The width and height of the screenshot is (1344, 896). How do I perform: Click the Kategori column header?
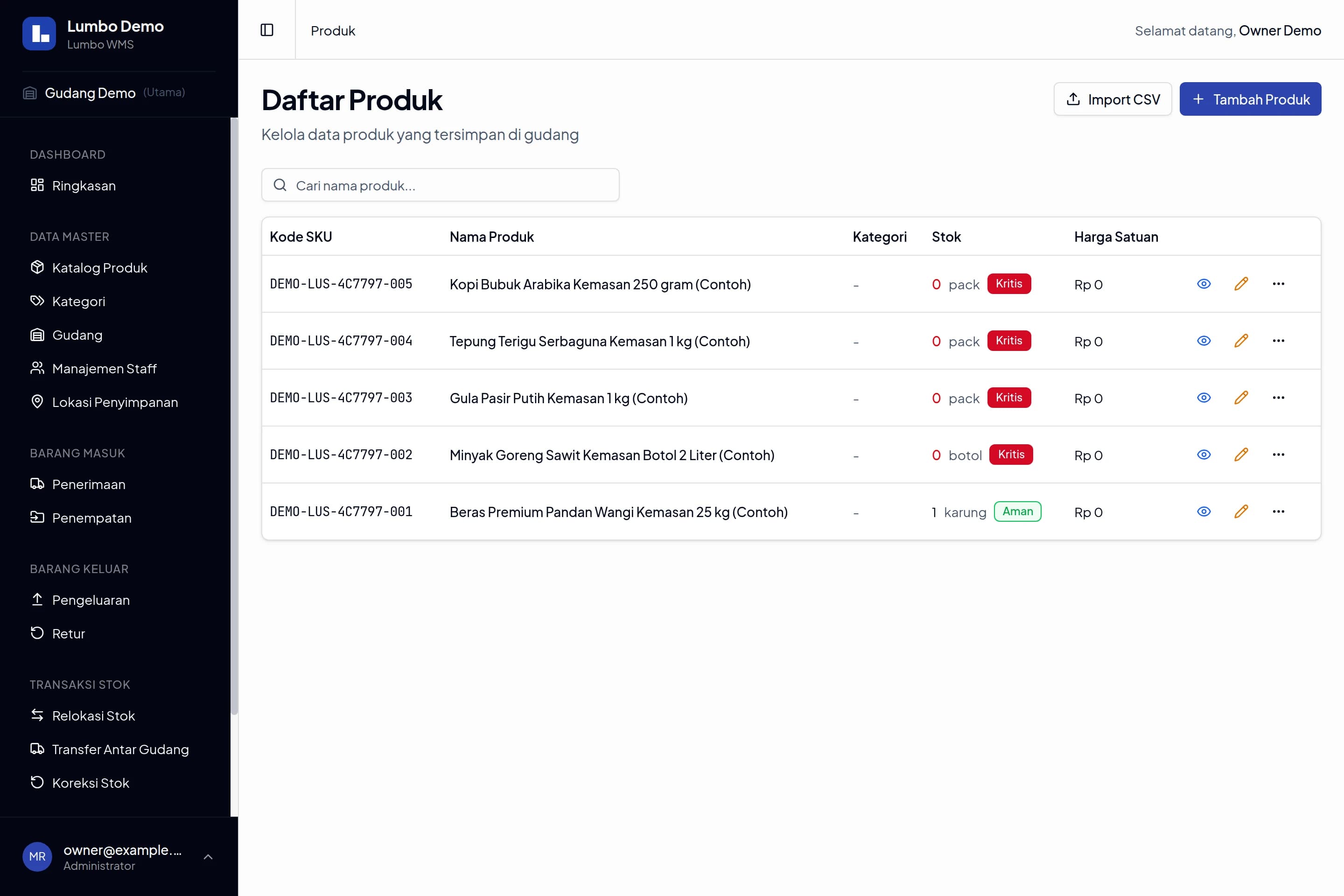pyautogui.click(x=879, y=237)
